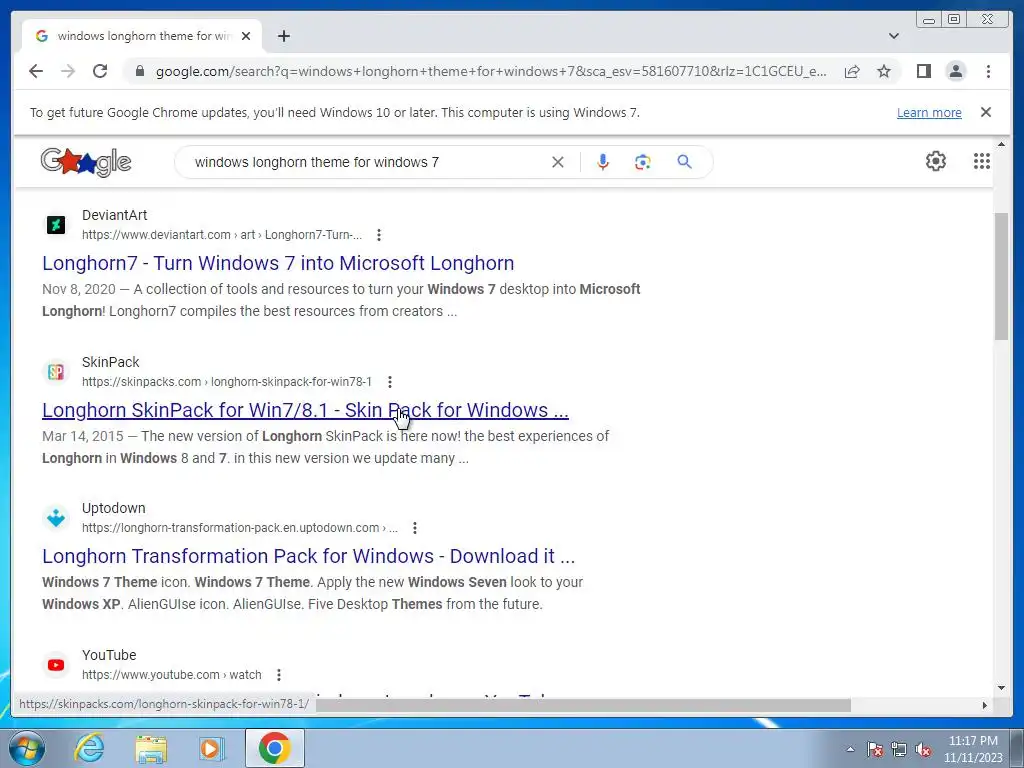Viewport: 1024px width, 768px height.
Task: Click the scrollbar up arrow
Action: (1001, 144)
